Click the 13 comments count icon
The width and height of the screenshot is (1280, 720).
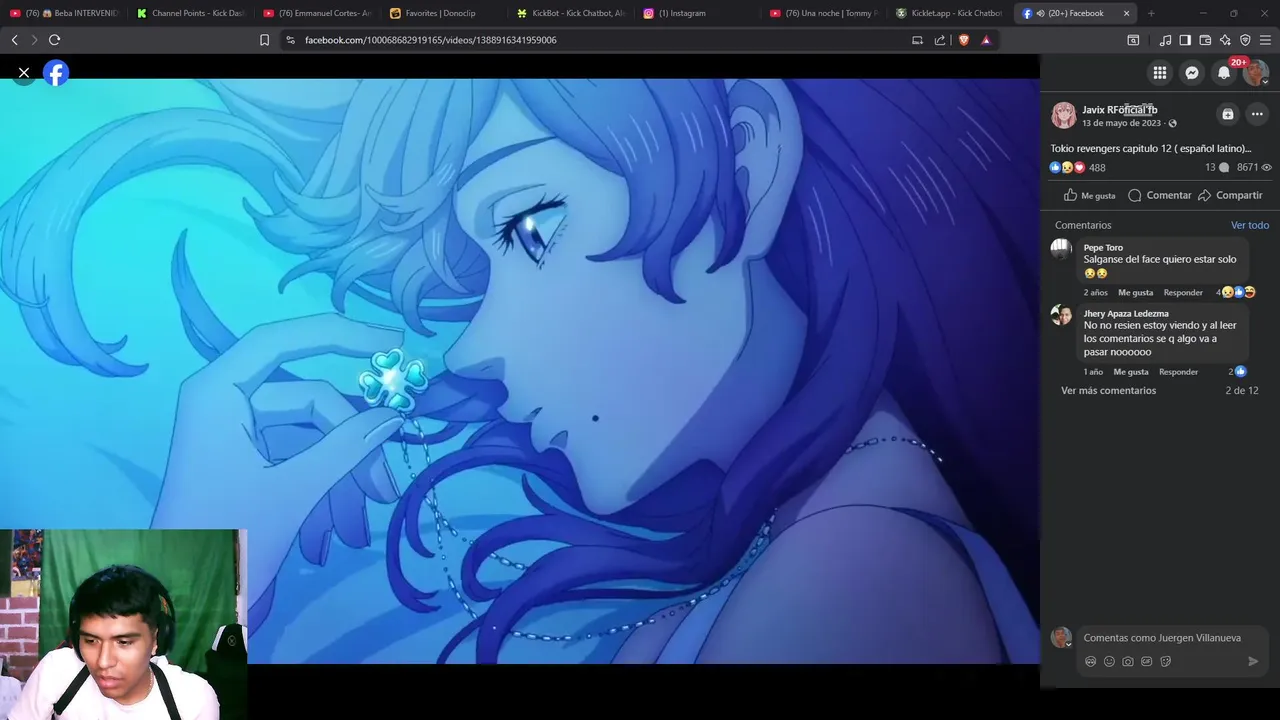point(1217,168)
